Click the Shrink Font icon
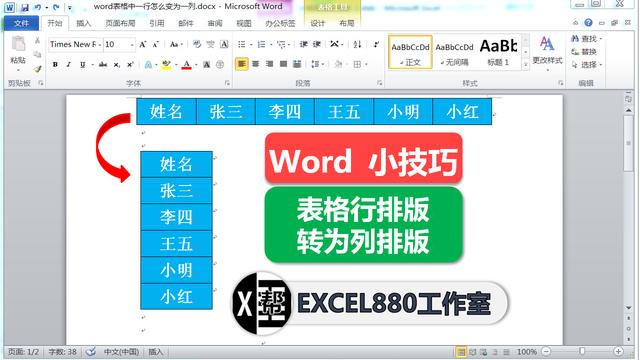 (x=156, y=44)
